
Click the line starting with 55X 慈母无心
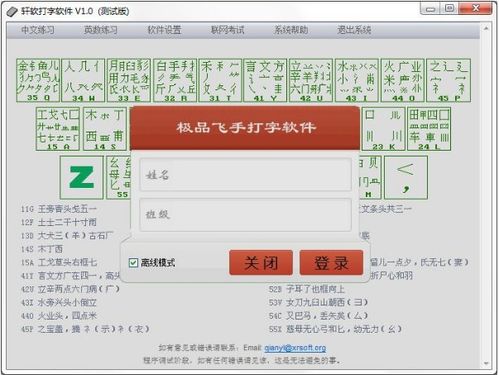coord(335,329)
